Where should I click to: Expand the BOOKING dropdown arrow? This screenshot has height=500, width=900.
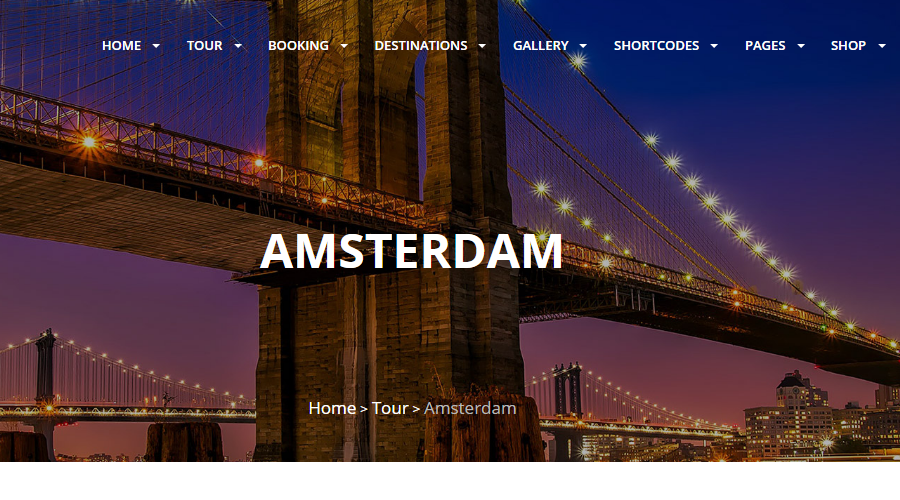(x=344, y=46)
